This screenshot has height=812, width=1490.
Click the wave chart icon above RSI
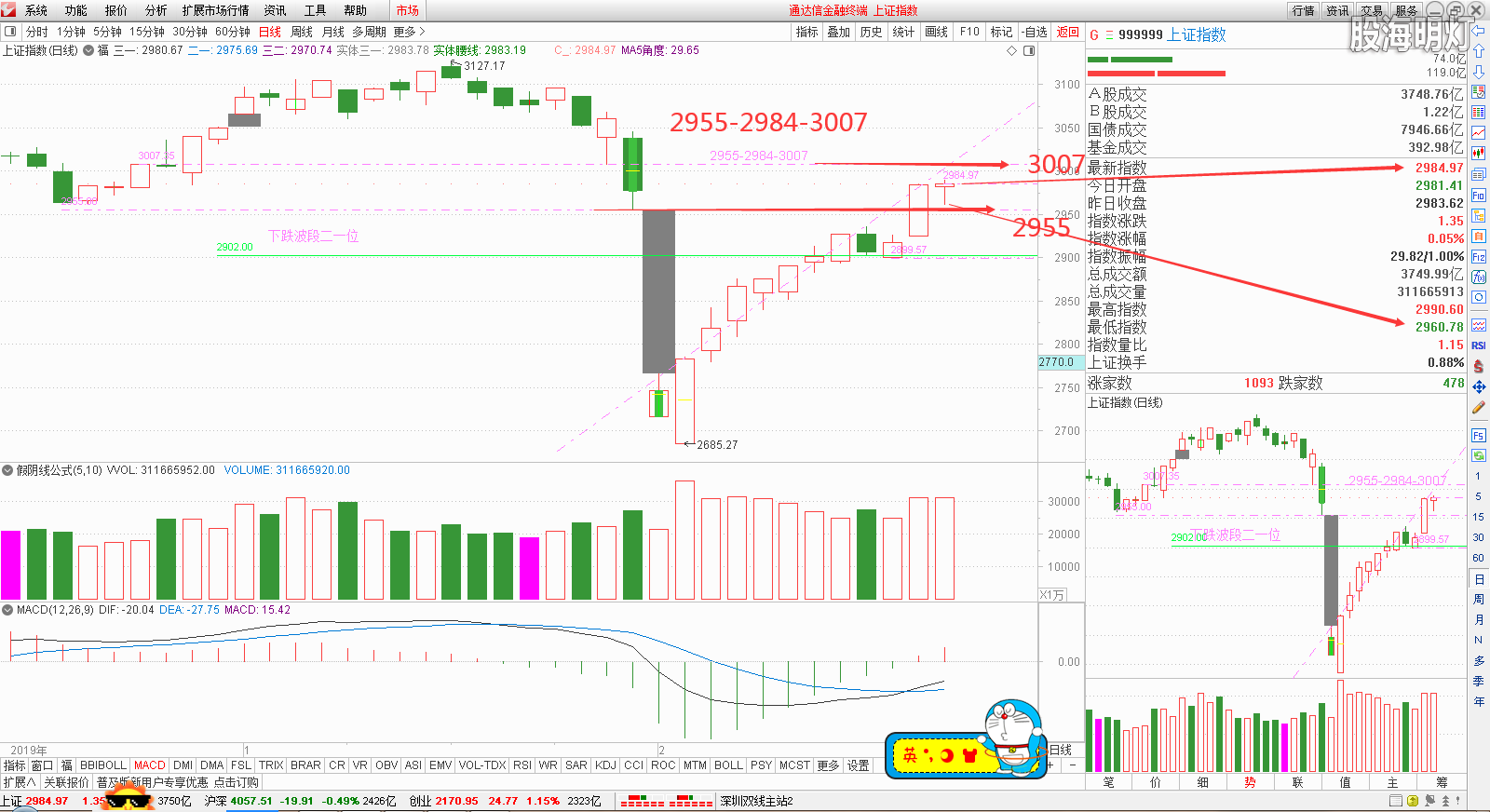pos(1478,326)
